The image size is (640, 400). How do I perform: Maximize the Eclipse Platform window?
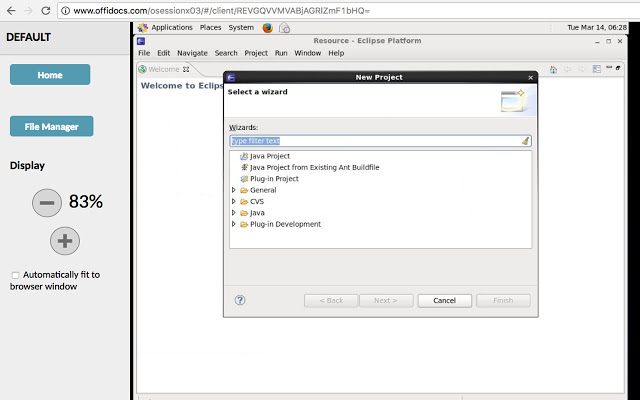(x=609, y=41)
